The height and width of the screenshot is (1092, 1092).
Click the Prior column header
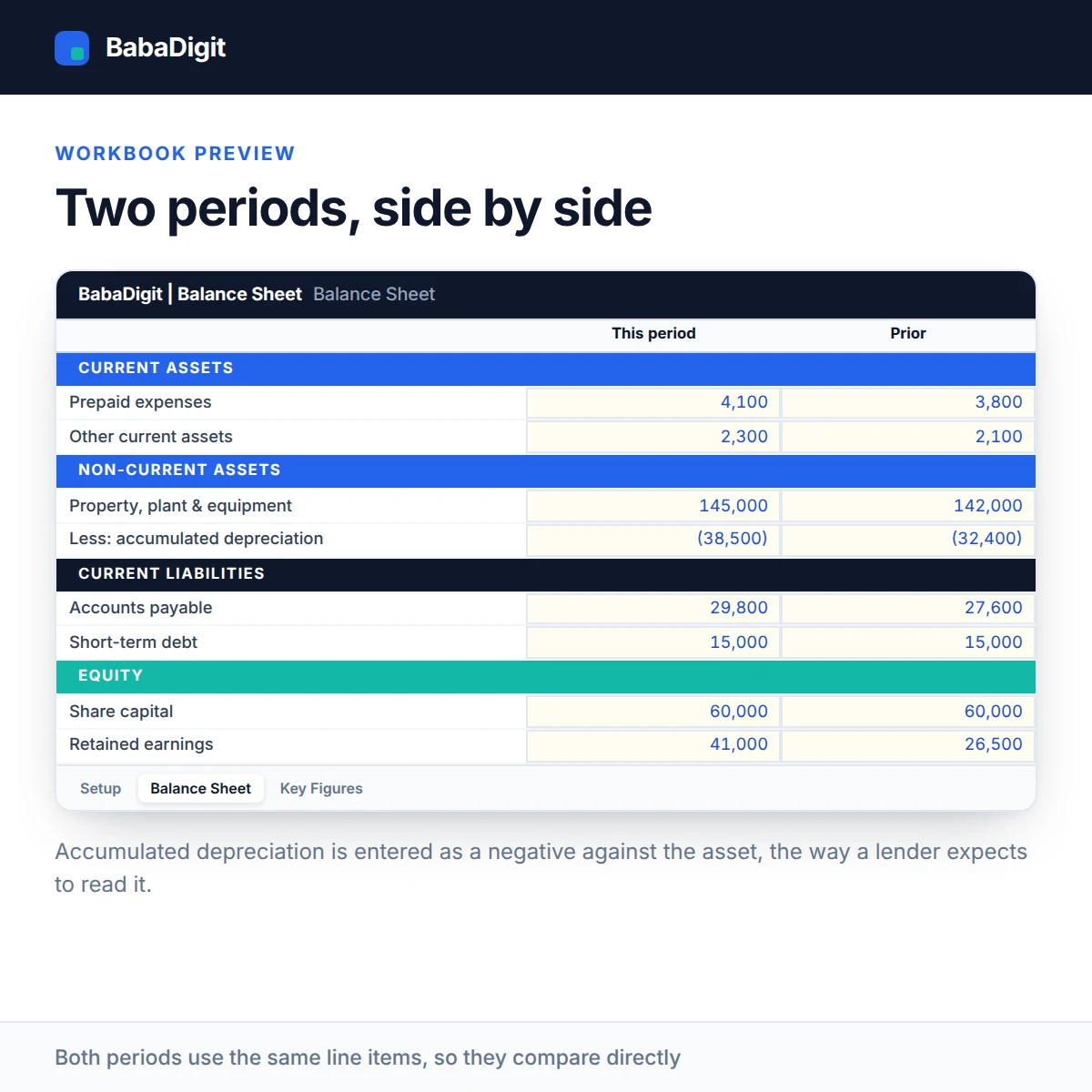pyautogui.click(x=908, y=333)
